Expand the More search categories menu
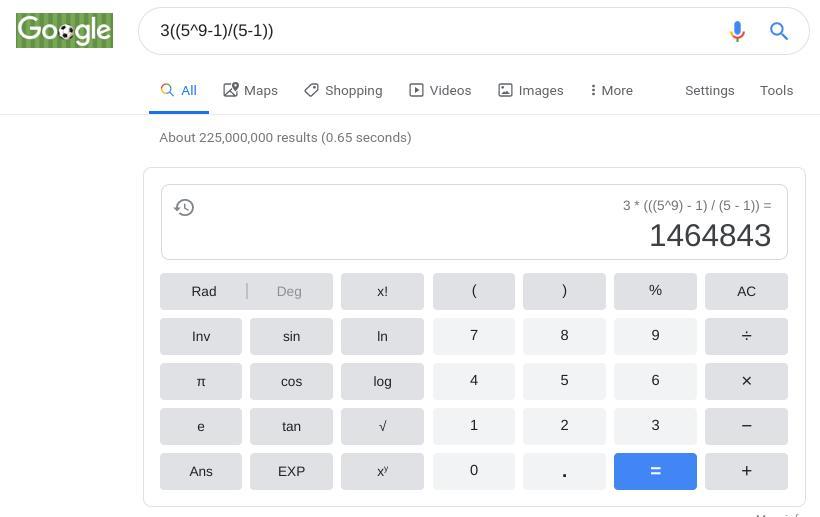Screen dimensions: 820x517 click(611, 90)
